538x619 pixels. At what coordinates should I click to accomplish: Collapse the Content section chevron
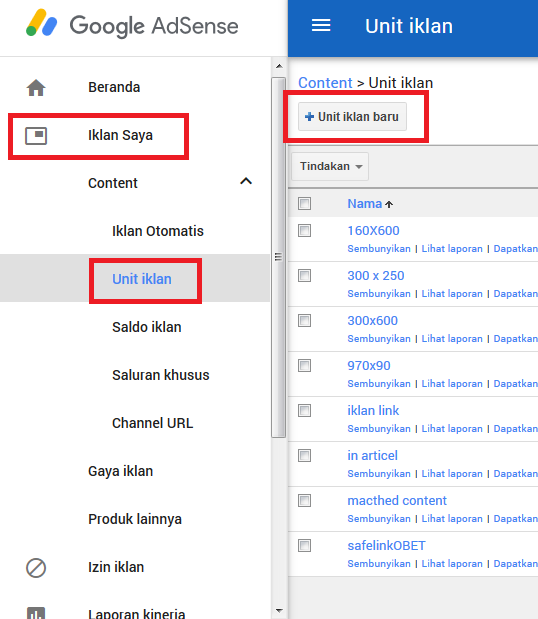[246, 182]
